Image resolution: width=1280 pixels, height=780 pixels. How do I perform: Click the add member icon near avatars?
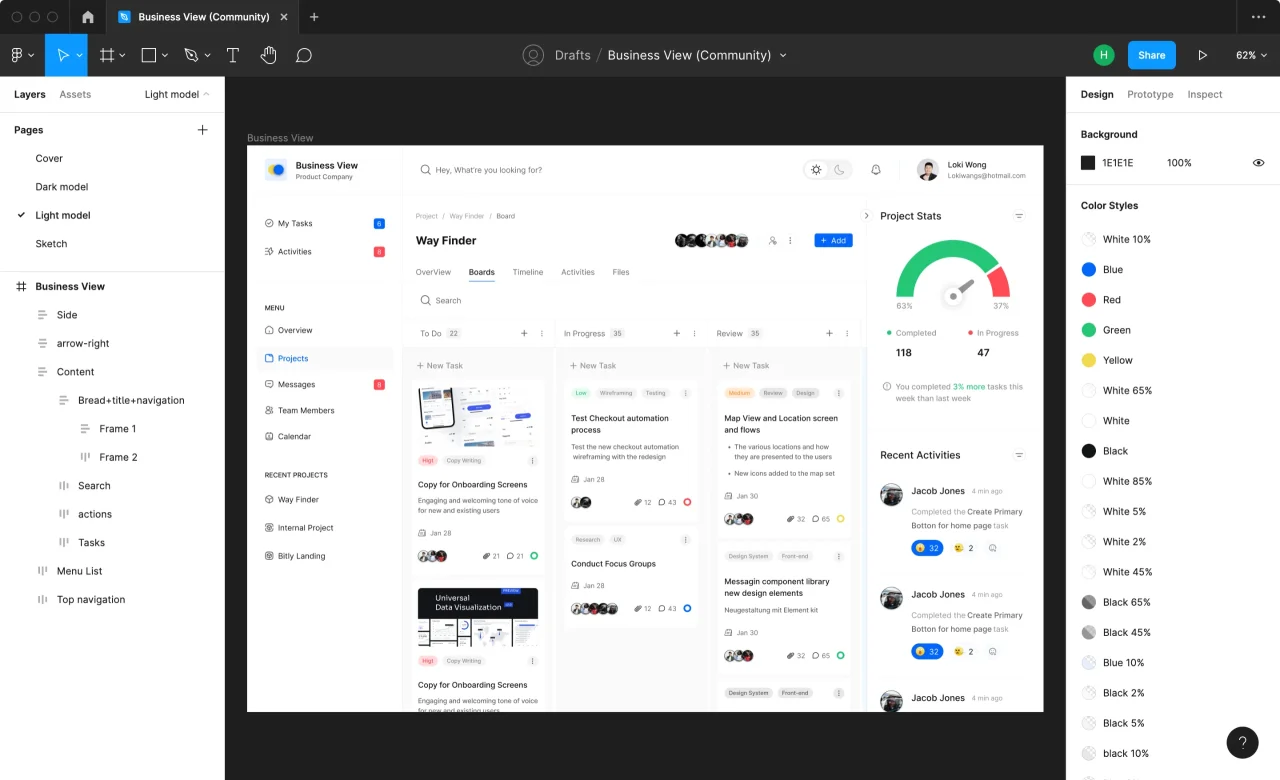pos(772,241)
